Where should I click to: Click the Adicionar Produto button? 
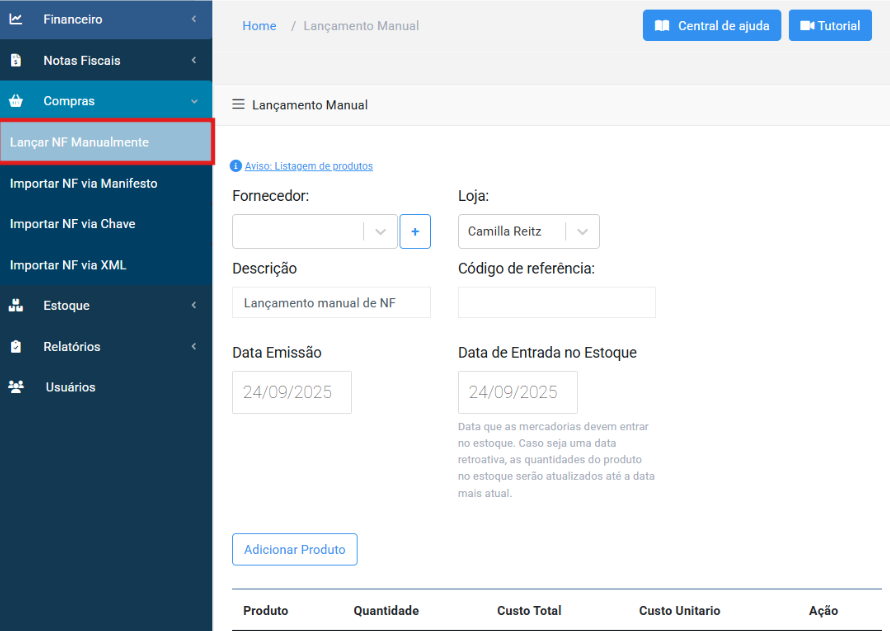(x=294, y=549)
